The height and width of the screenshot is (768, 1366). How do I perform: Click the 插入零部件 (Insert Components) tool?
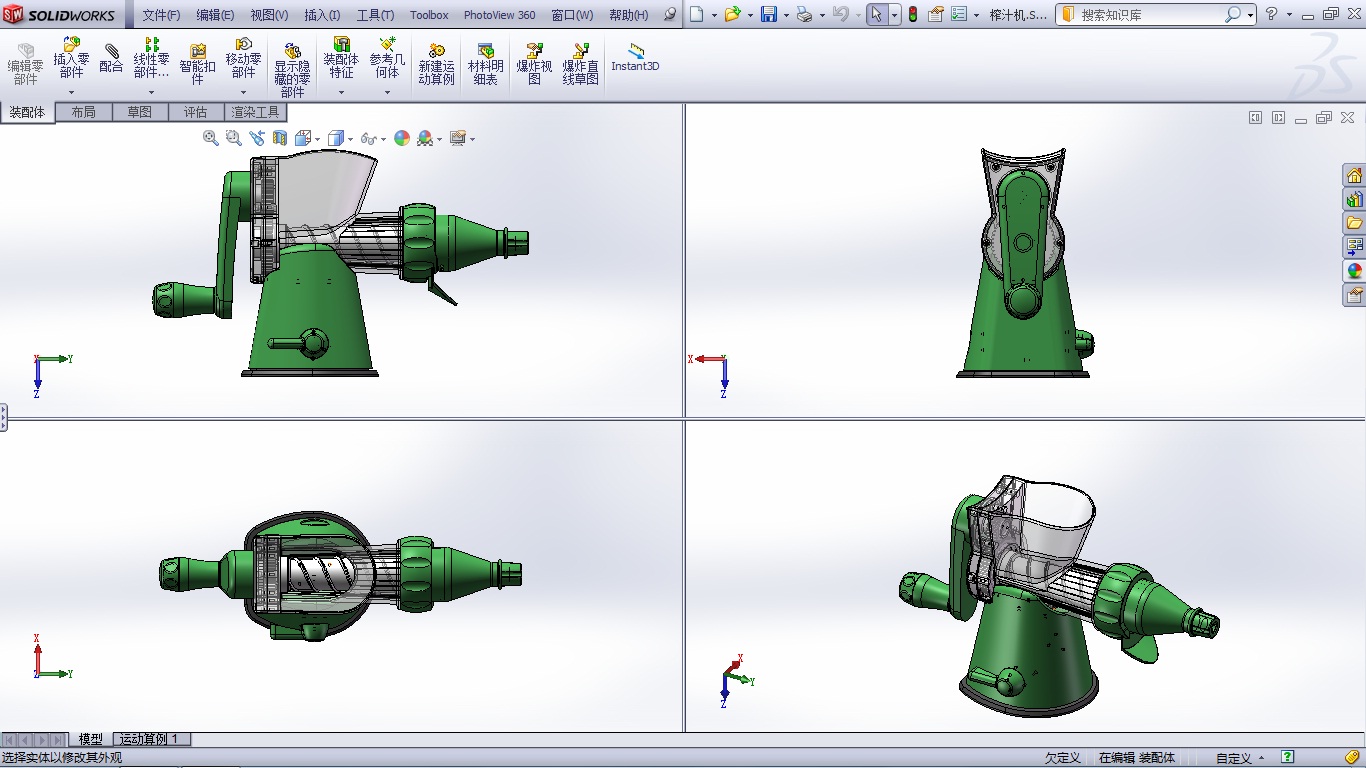coord(71,58)
